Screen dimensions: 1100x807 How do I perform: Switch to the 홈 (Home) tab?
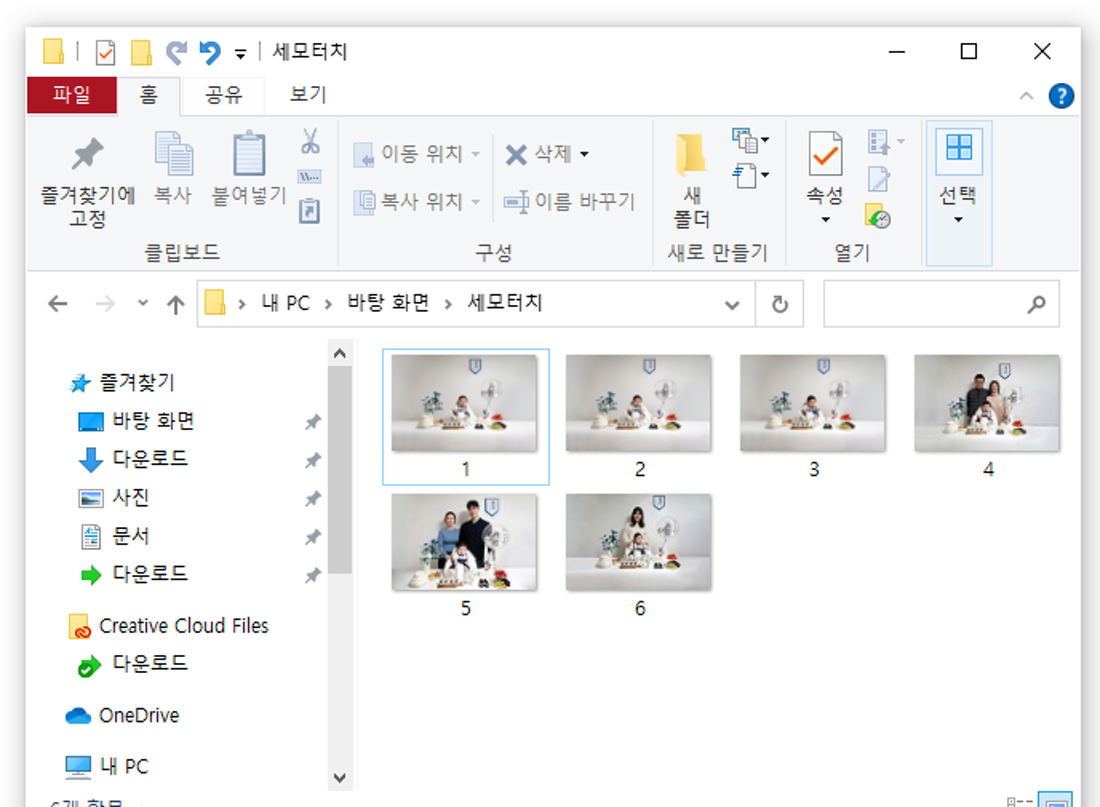coord(149,95)
